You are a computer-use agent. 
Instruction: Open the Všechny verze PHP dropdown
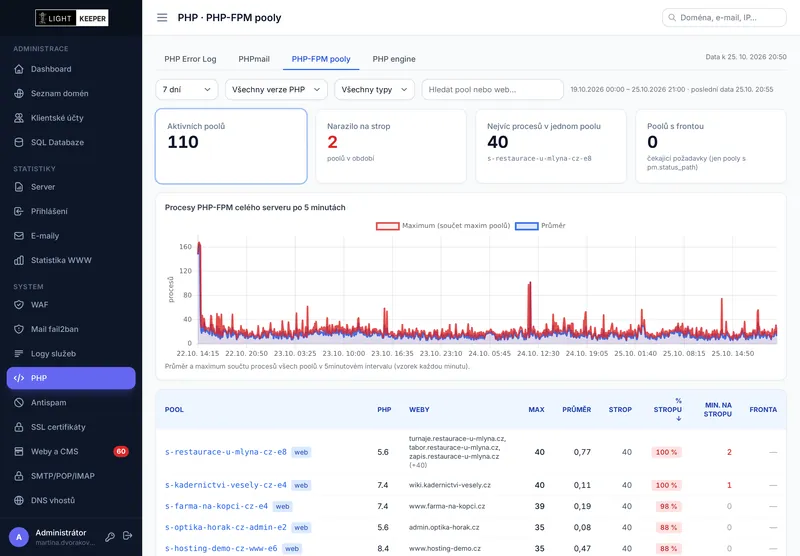[276, 89]
